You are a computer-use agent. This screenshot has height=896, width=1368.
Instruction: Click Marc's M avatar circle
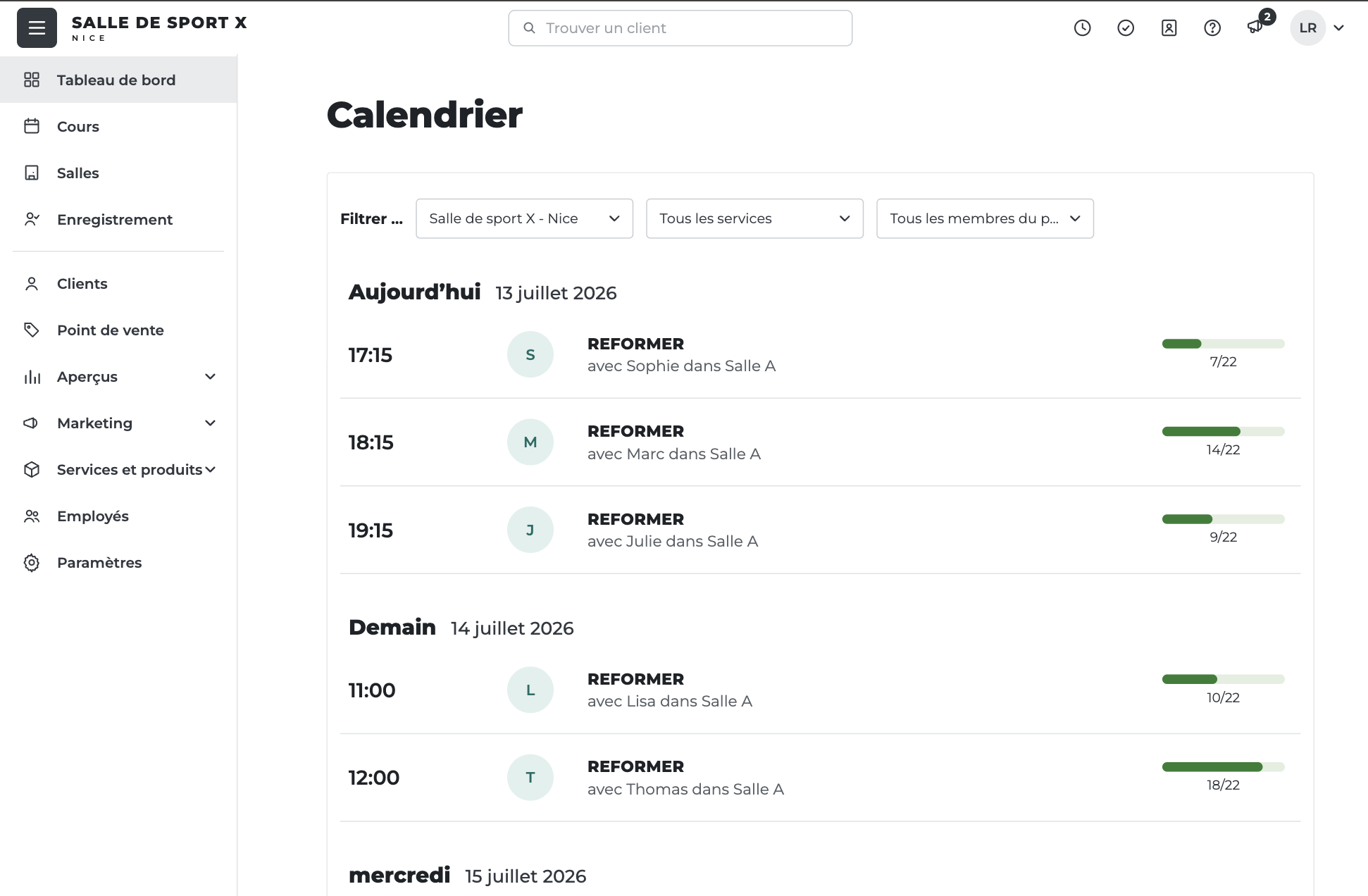[530, 442]
